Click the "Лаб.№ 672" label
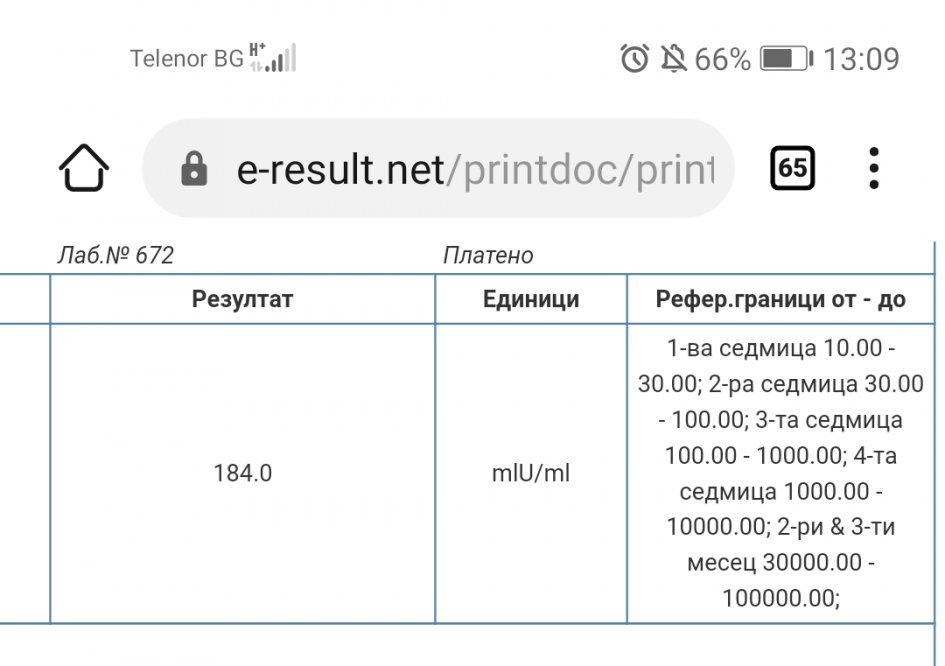This screenshot has width=945, height=666. tap(115, 256)
